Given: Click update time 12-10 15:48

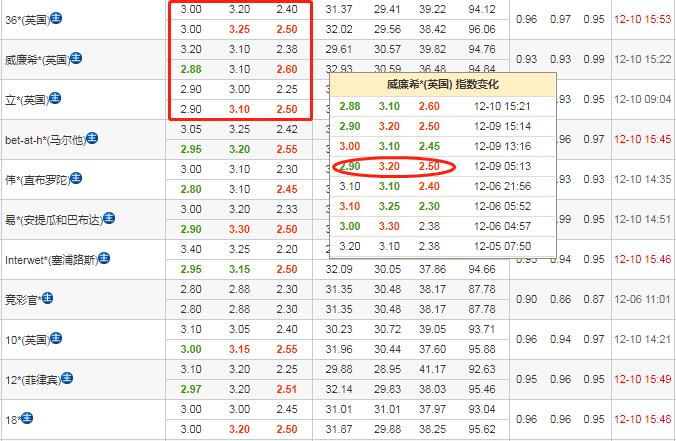Looking at the screenshot, I should point(642,419).
